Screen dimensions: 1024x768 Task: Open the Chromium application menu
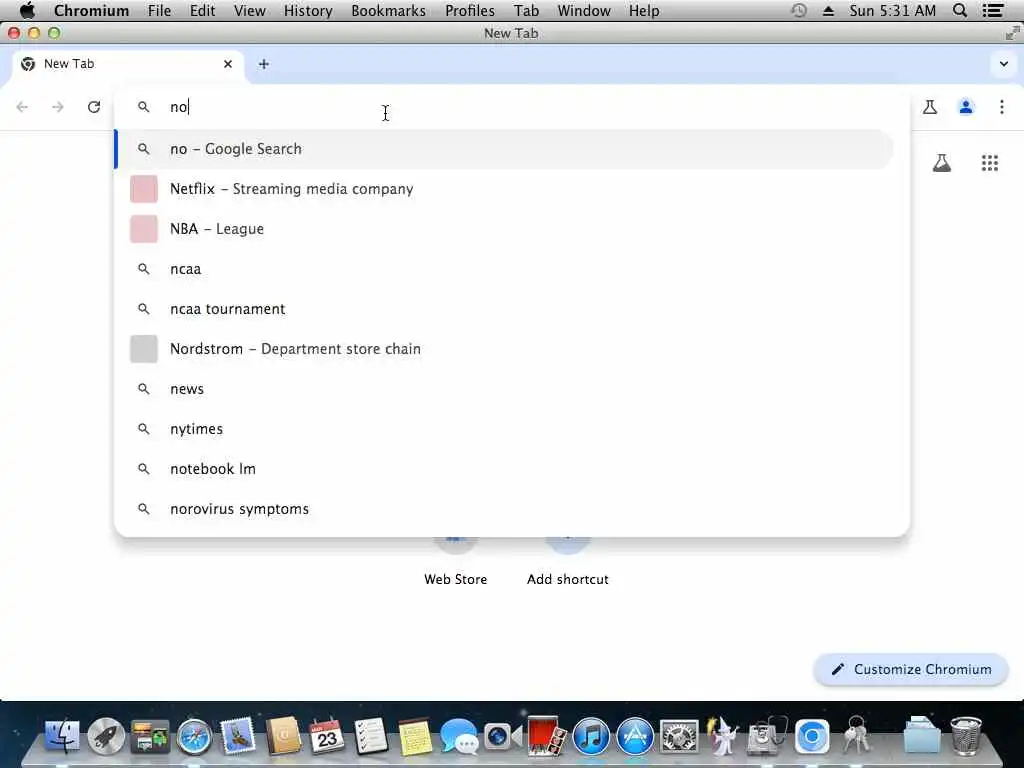pos(91,11)
